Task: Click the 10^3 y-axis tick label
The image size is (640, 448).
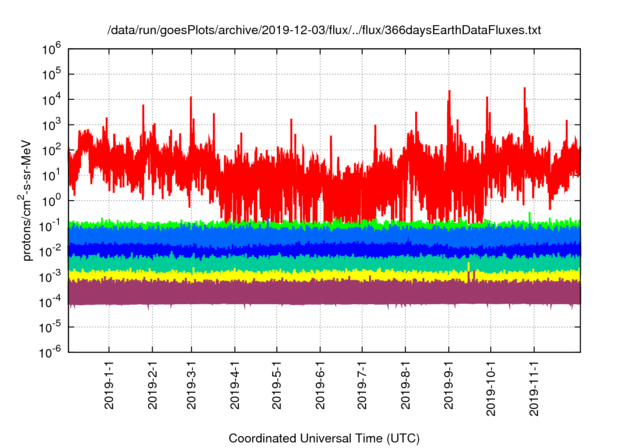Action: [x=51, y=125]
